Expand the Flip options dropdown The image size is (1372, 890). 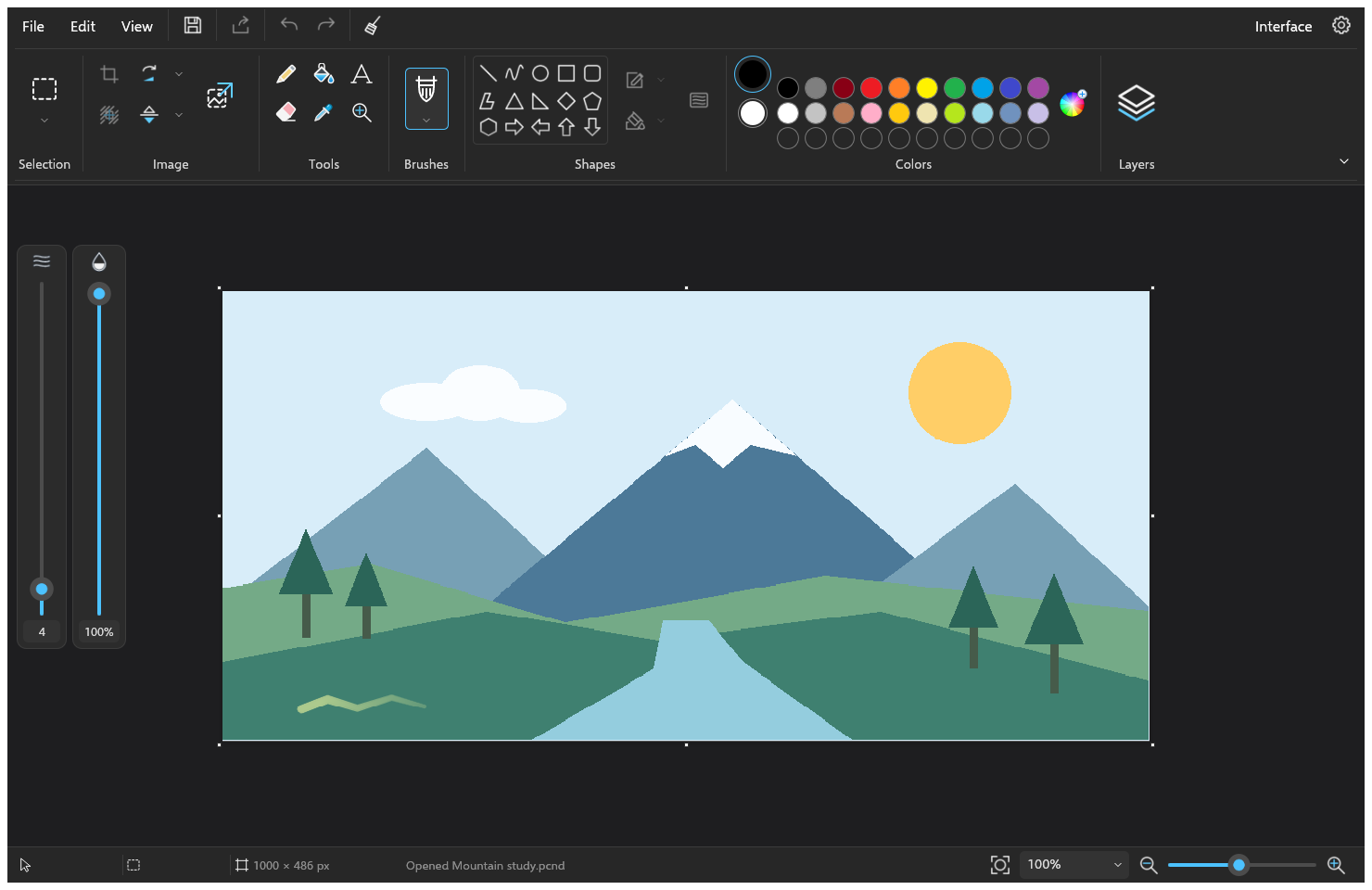point(179,115)
